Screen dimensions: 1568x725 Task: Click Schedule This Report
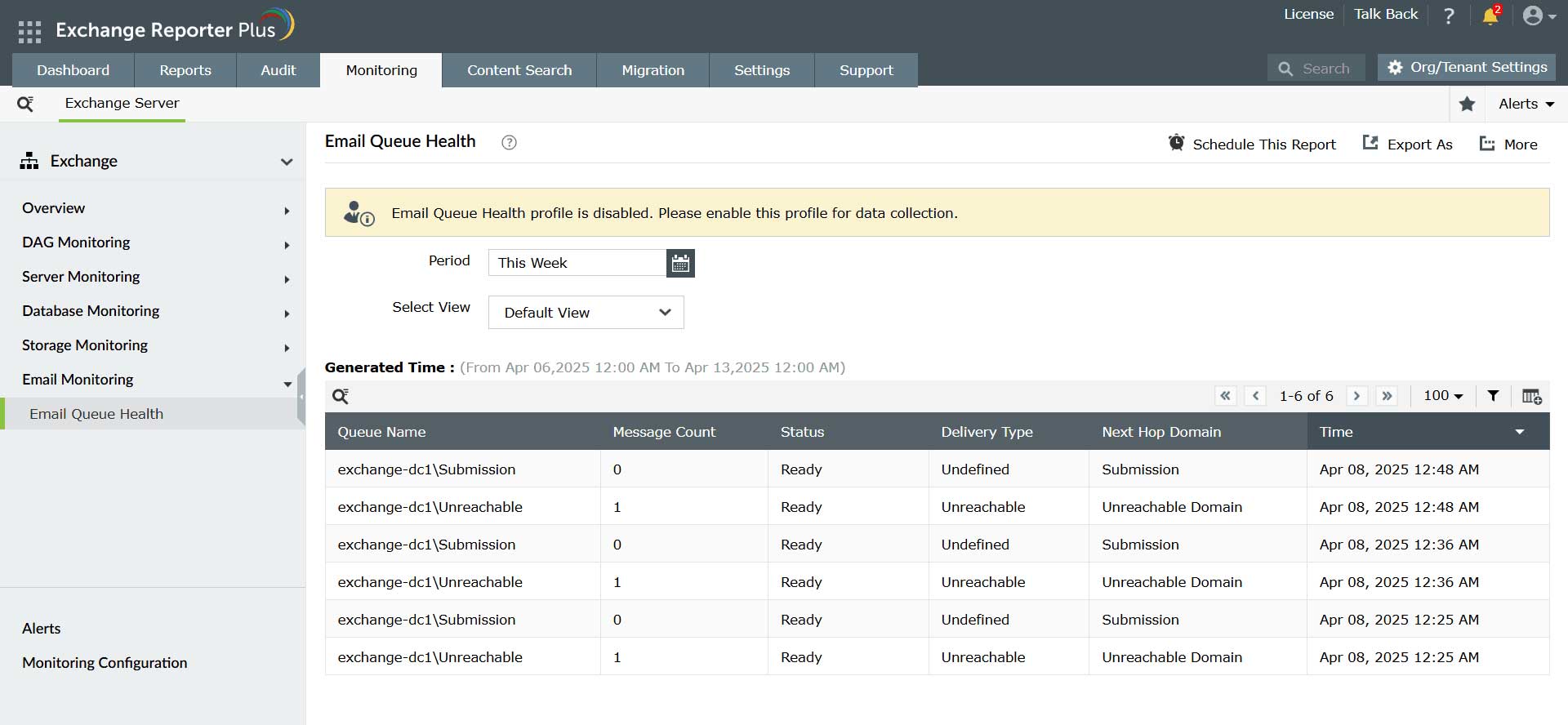pos(1252,144)
